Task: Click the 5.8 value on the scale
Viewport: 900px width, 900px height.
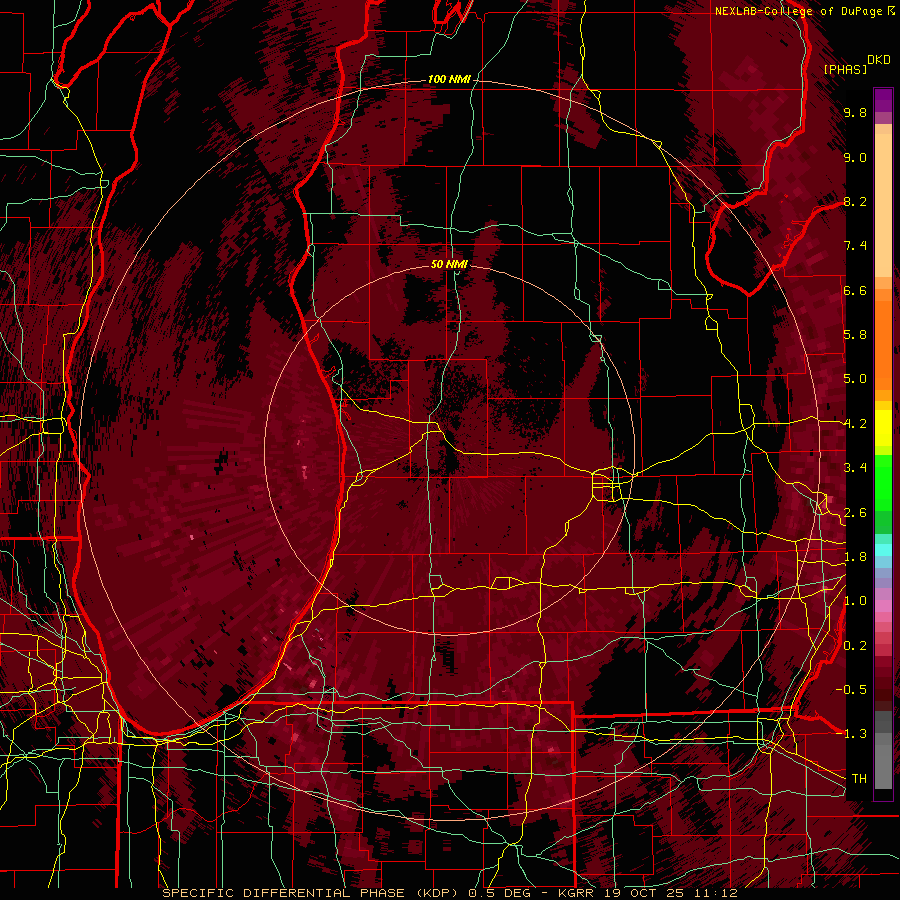Action: [855, 335]
